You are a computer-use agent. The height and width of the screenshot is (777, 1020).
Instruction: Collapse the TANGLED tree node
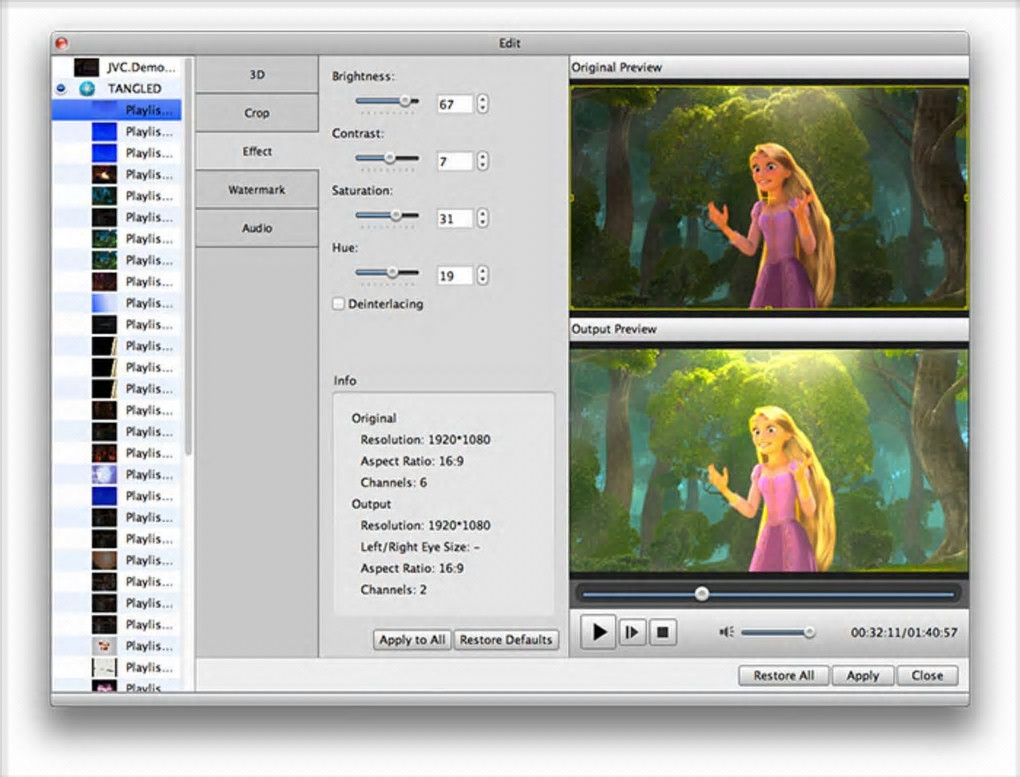click(x=61, y=88)
